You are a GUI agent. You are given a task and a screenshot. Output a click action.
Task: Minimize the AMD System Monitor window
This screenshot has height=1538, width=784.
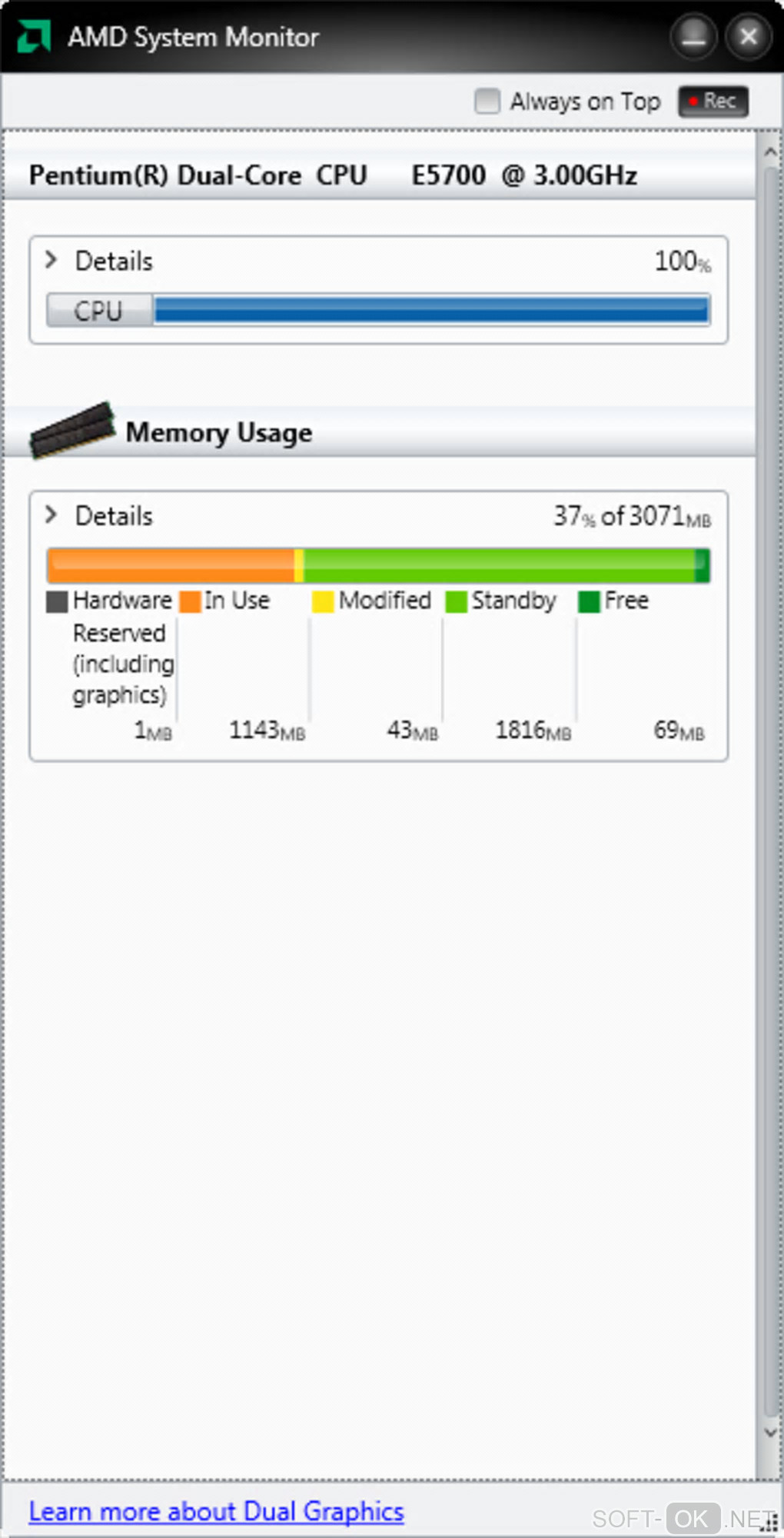pos(693,36)
